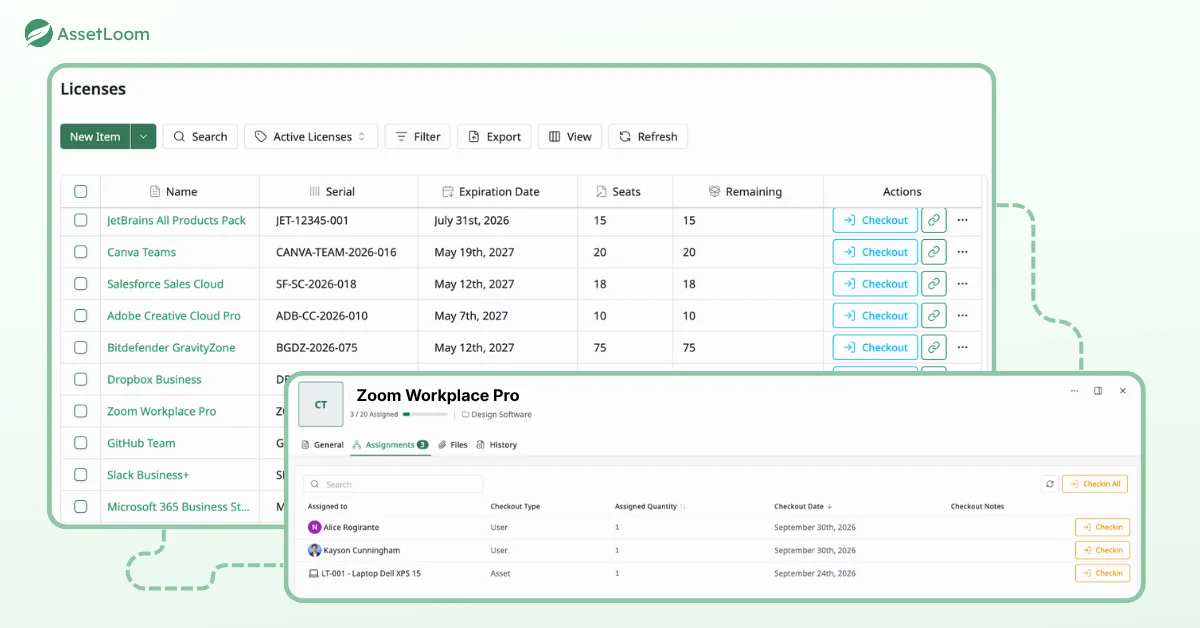Switch to the History tab
1200x628 pixels.
(497, 445)
